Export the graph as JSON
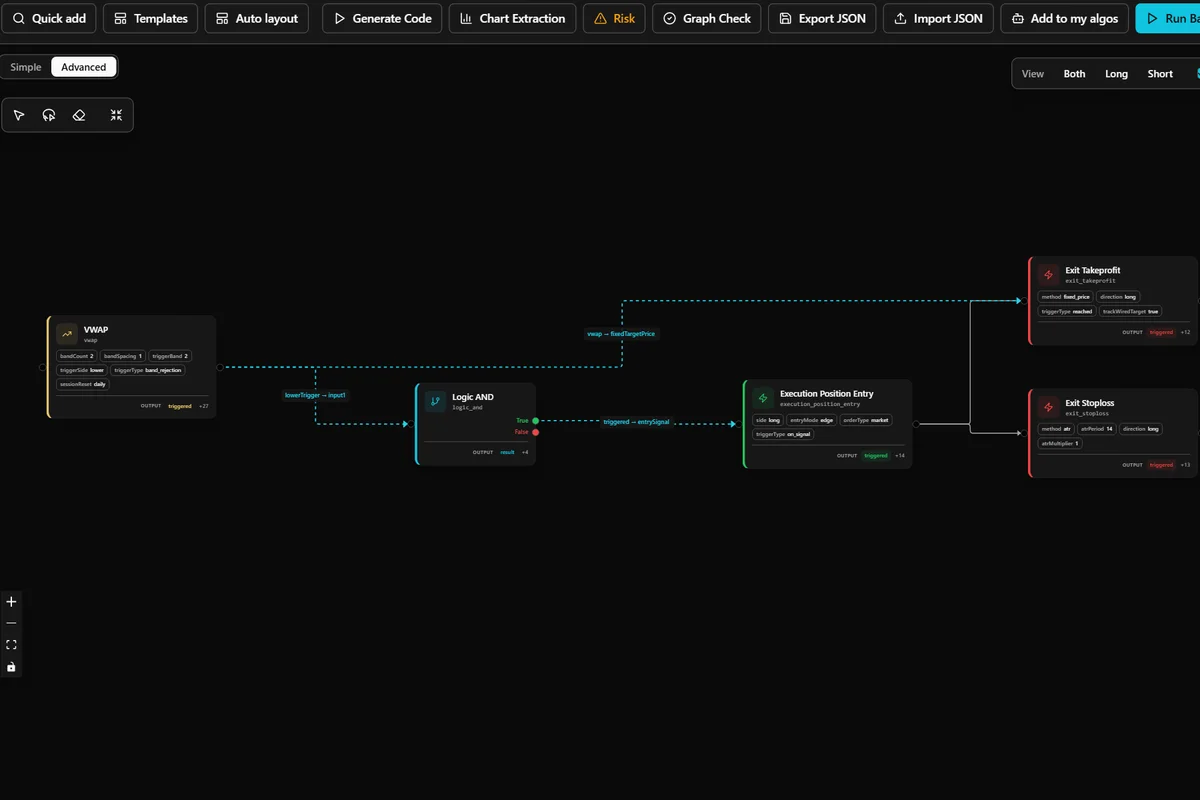Screen dimensions: 1200x800 click(822, 18)
